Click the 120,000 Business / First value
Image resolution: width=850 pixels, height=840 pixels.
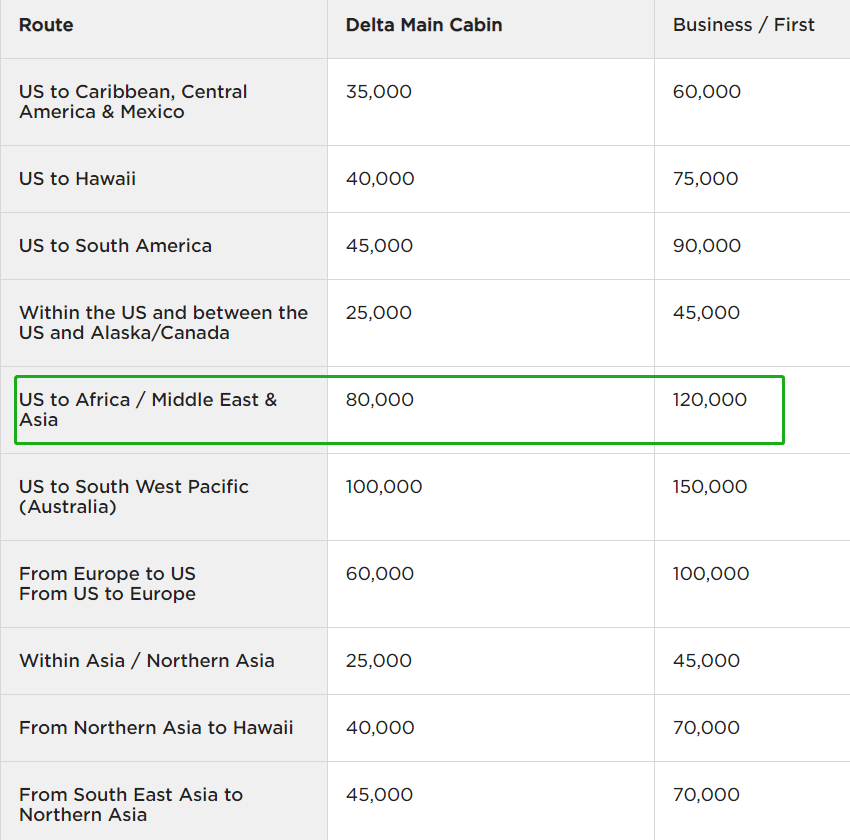click(x=710, y=400)
